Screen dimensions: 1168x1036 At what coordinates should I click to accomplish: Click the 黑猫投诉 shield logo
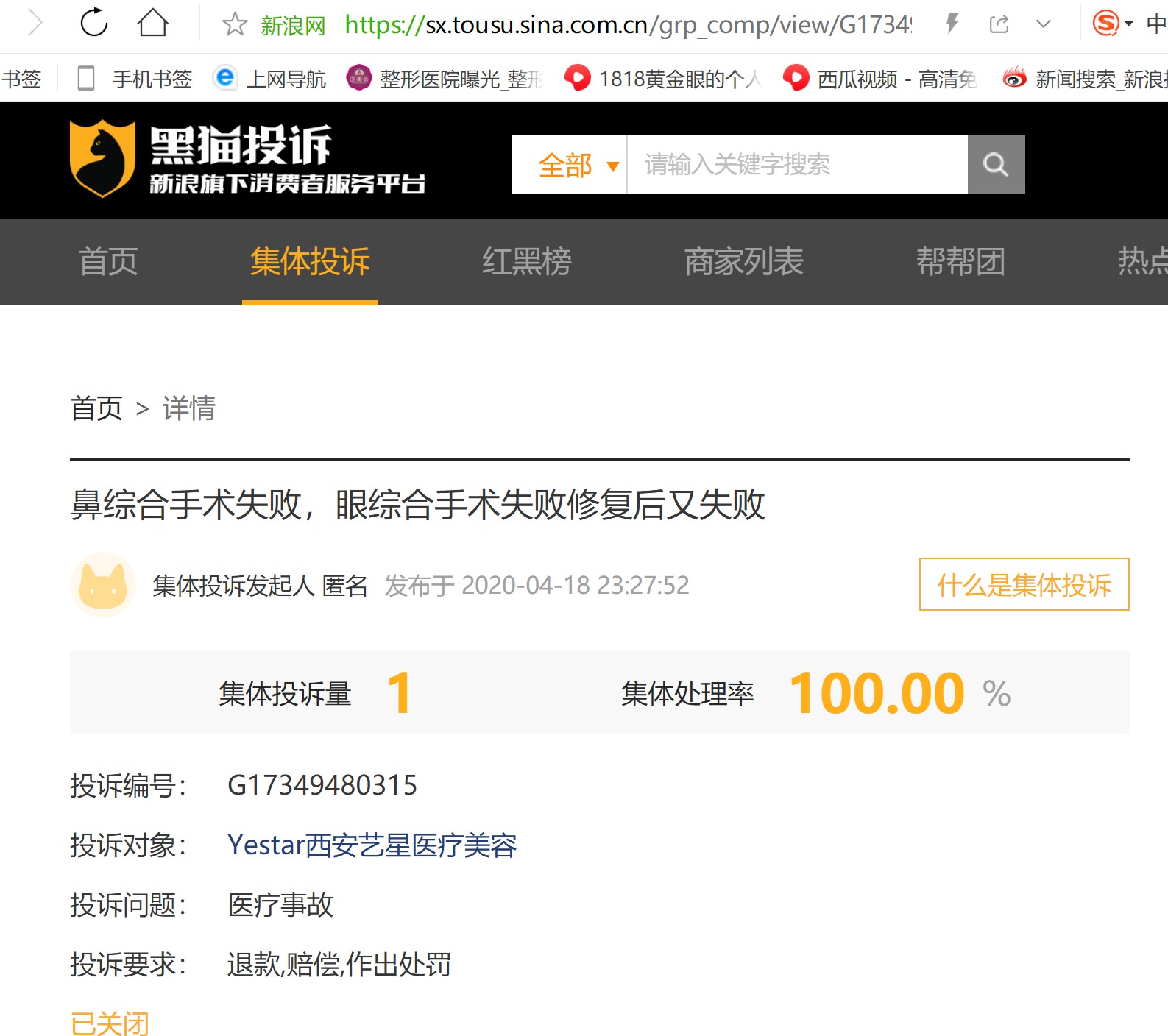click(102, 159)
